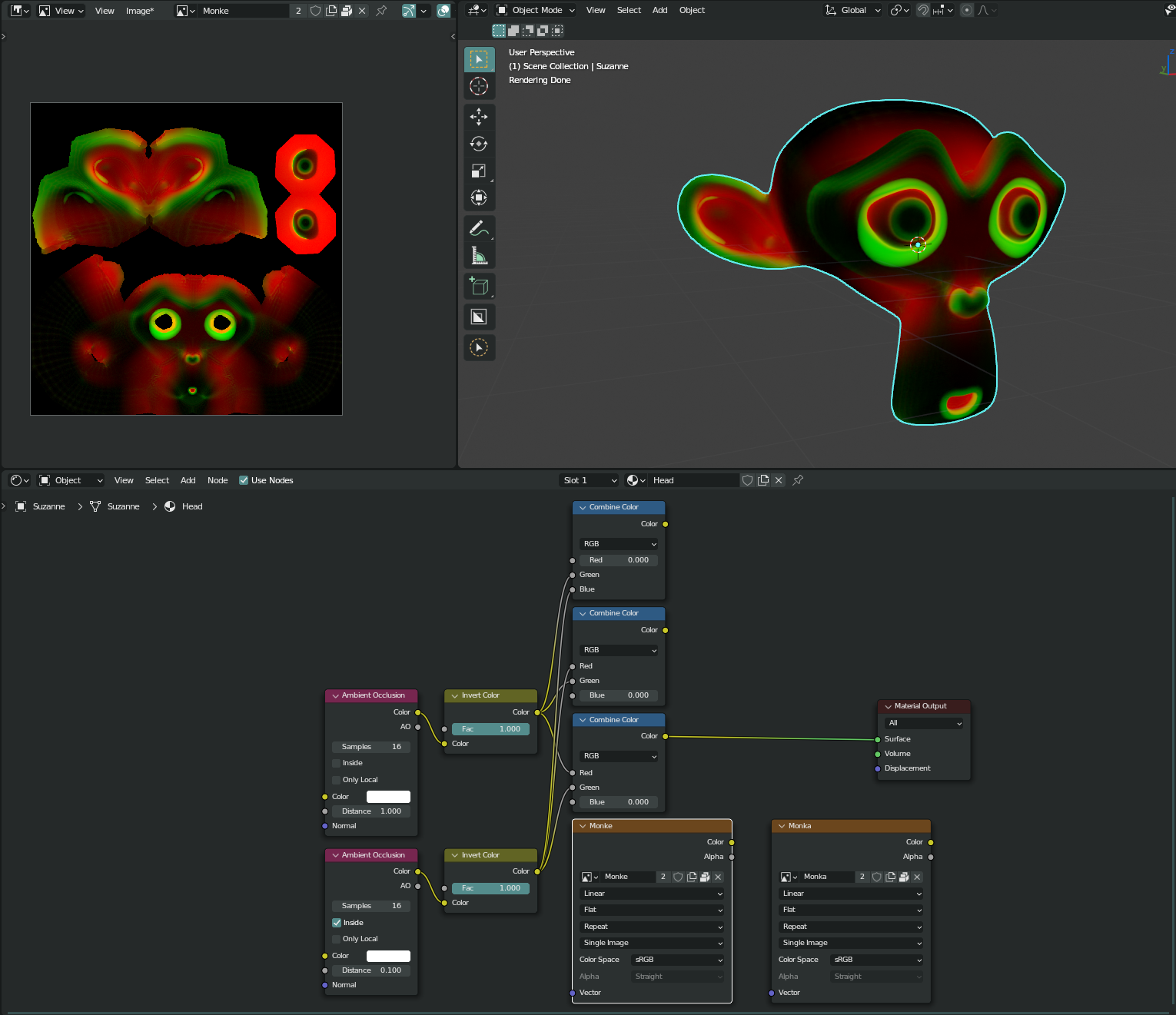Enable Only Local on upper Ambient Occlusion node
This screenshot has height=1015, width=1176.
337,780
